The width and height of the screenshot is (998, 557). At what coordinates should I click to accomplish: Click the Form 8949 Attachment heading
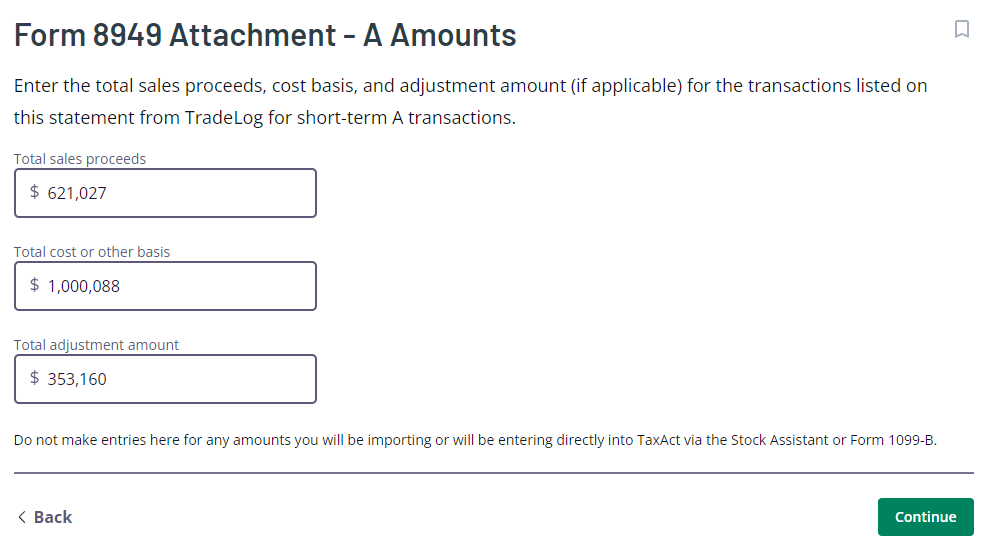pyautogui.click(x=265, y=35)
